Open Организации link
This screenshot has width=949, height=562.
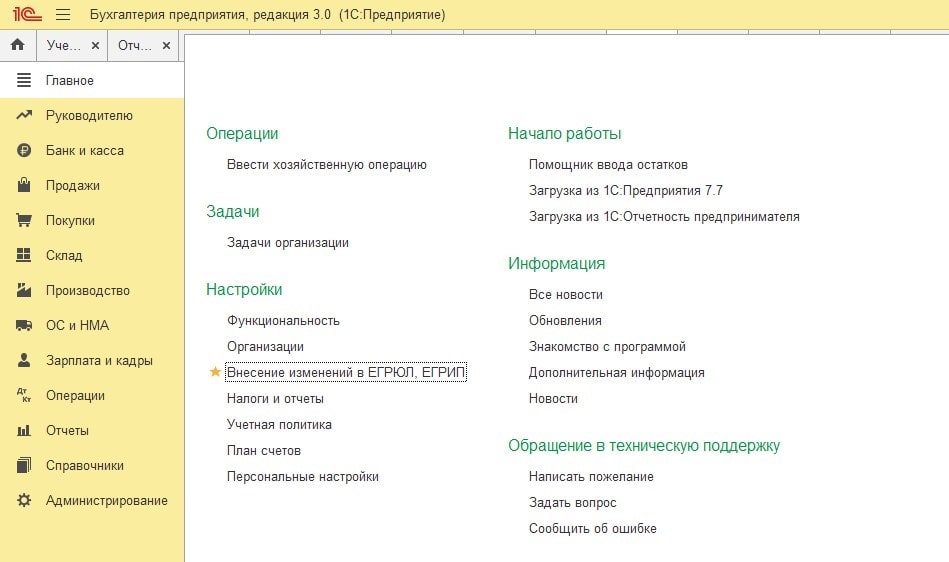pyautogui.click(x=265, y=347)
